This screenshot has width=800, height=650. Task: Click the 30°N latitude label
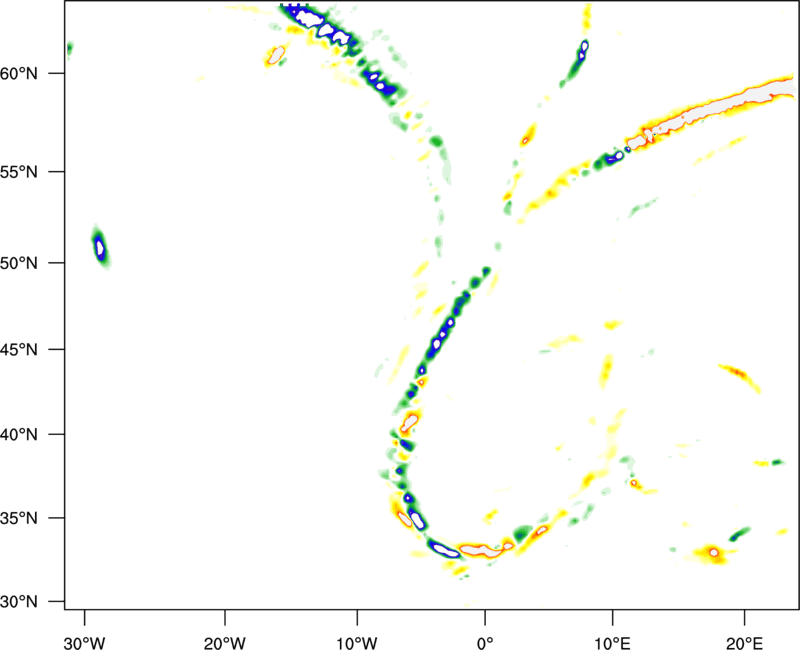pyautogui.click(x=19, y=602)
